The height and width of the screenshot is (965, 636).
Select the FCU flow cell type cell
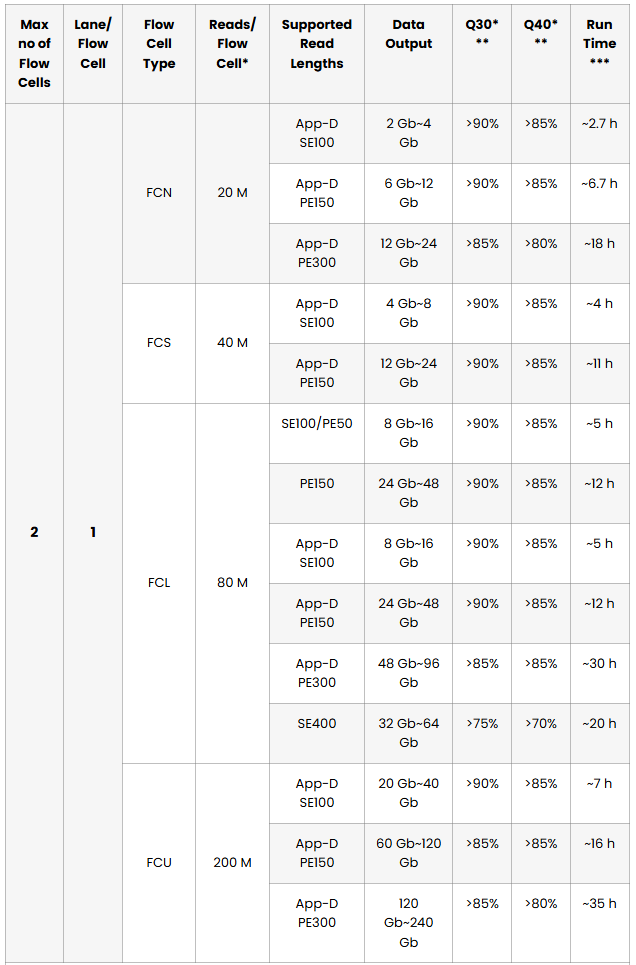tap(159, 863)
